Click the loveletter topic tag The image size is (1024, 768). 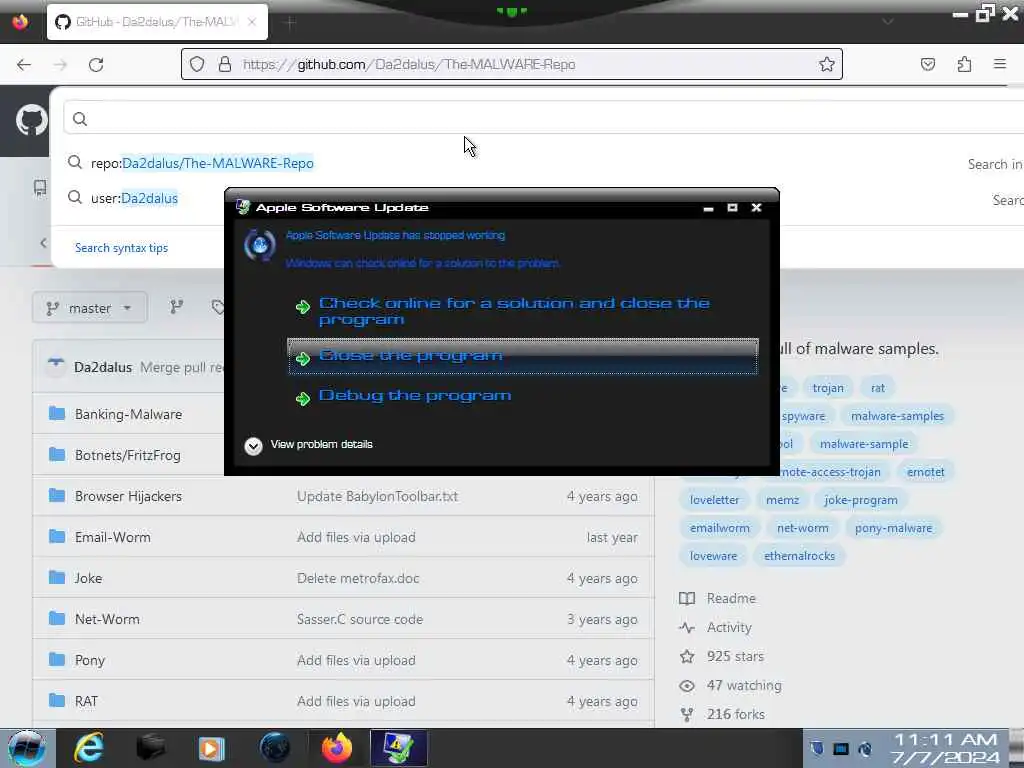[x=714, y=500]
